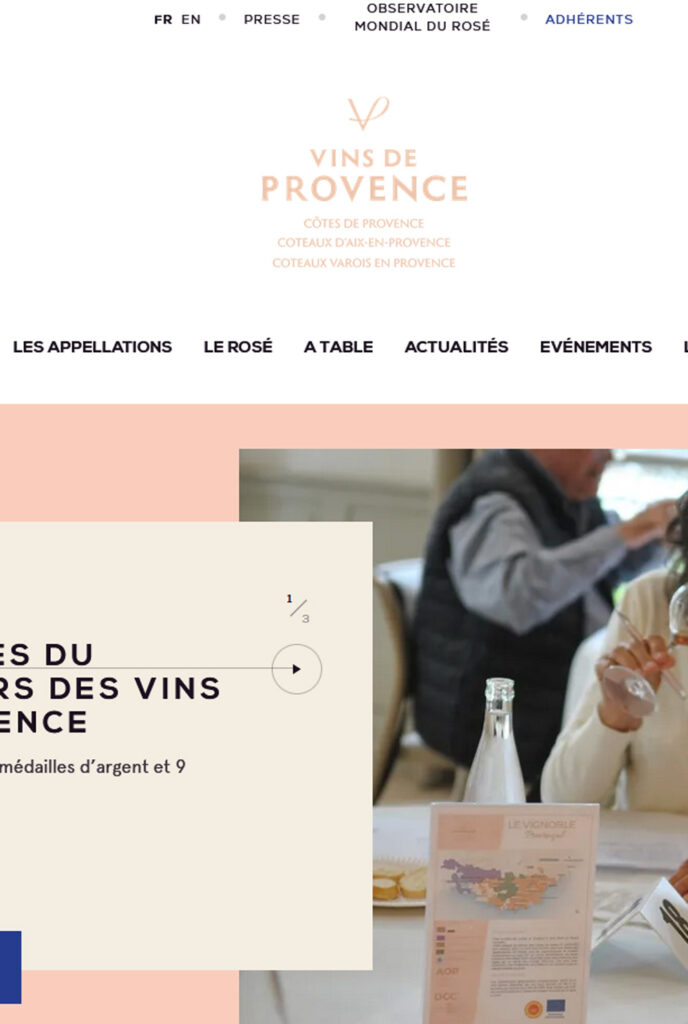Click the Le Vignoble map leaflet
688x1024 pixels.
[x=513, y=913]
